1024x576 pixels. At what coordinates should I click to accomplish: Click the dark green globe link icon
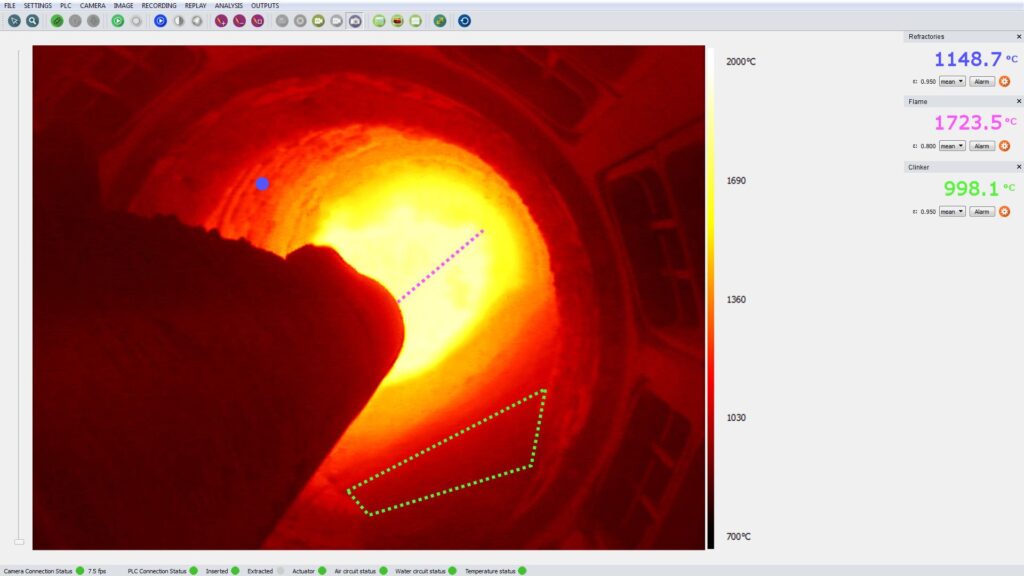click(x=440, y=21)
